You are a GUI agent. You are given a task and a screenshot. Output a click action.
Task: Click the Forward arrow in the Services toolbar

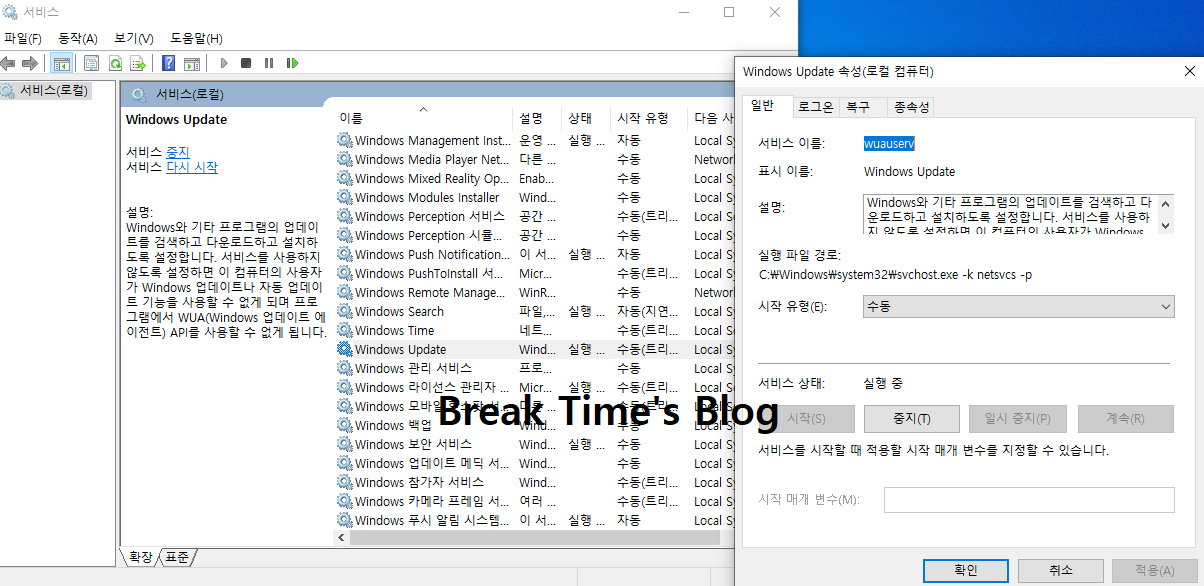tap(30, 63)
